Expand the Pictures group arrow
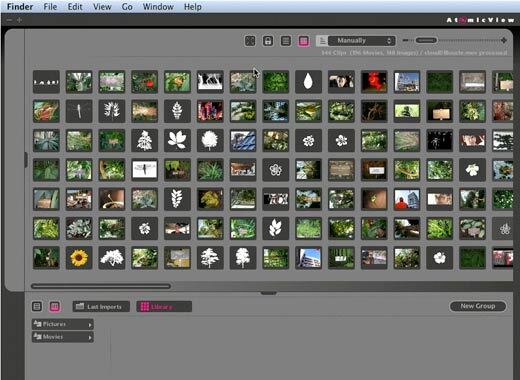This screenshot has width=520, height=380. pyautogui.click(x=90, y=325)
